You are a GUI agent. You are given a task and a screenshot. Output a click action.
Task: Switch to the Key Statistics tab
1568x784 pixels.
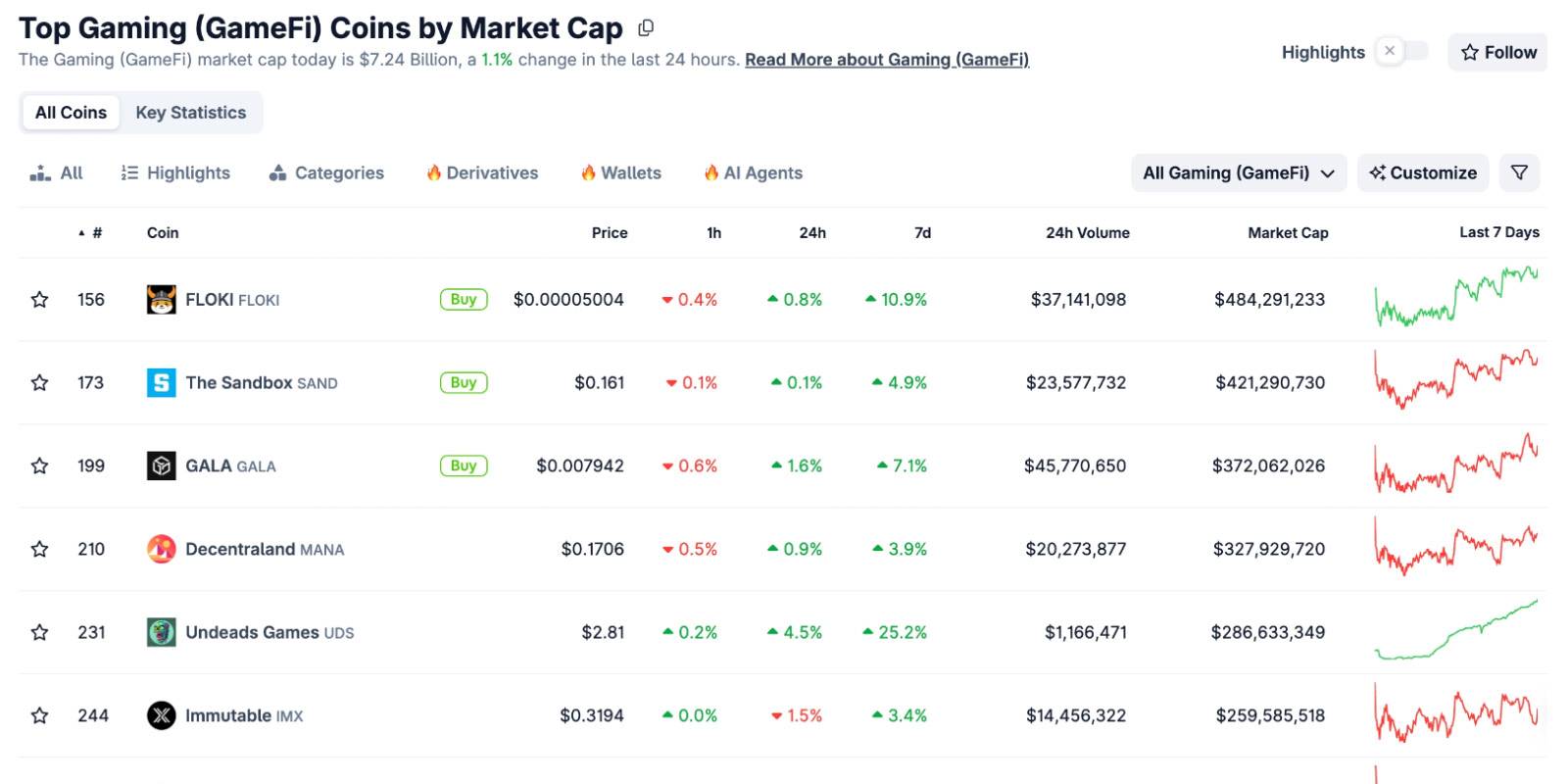[x=191, y=113]
